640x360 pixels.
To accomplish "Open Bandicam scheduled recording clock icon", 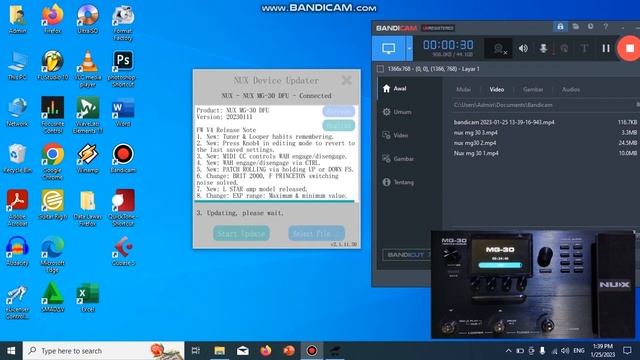I will 591,27.
